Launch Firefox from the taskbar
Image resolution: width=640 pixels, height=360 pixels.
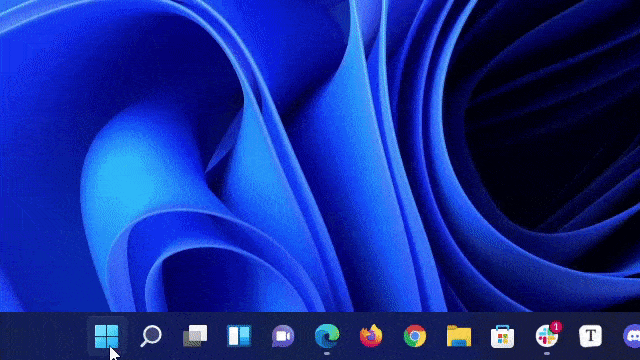[371, 336]
